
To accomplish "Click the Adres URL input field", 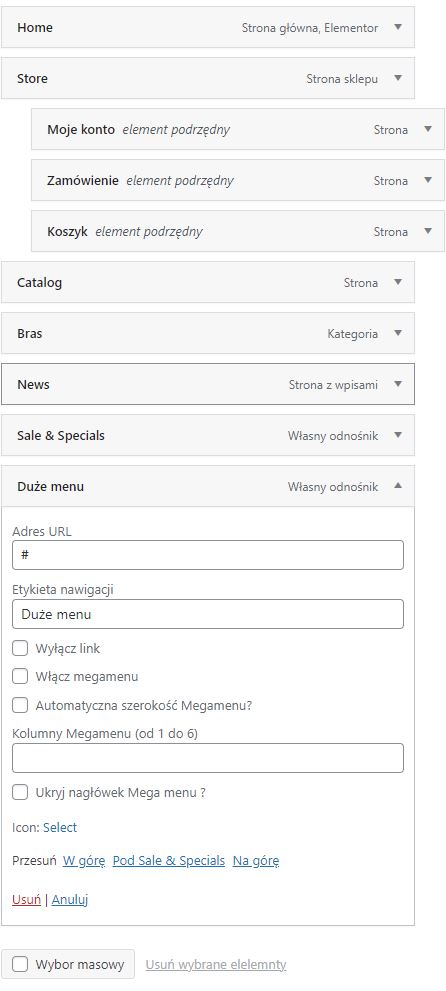I will (208, 555).
